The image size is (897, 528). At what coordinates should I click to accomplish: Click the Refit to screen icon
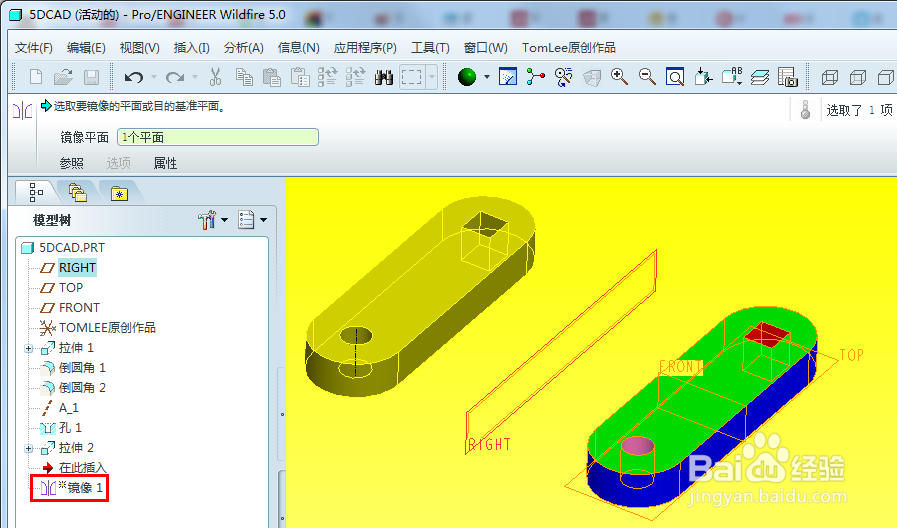(x=675, y=77)
